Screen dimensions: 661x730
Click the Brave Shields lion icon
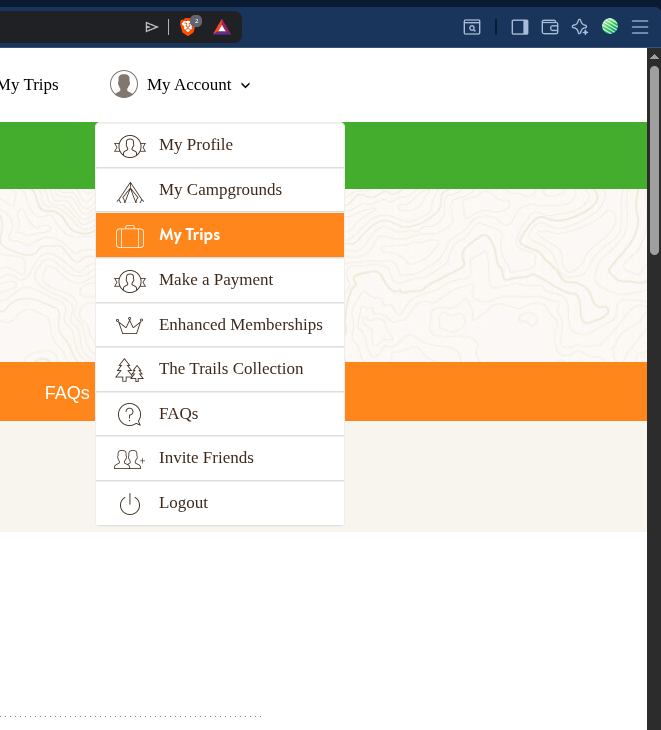188,27
